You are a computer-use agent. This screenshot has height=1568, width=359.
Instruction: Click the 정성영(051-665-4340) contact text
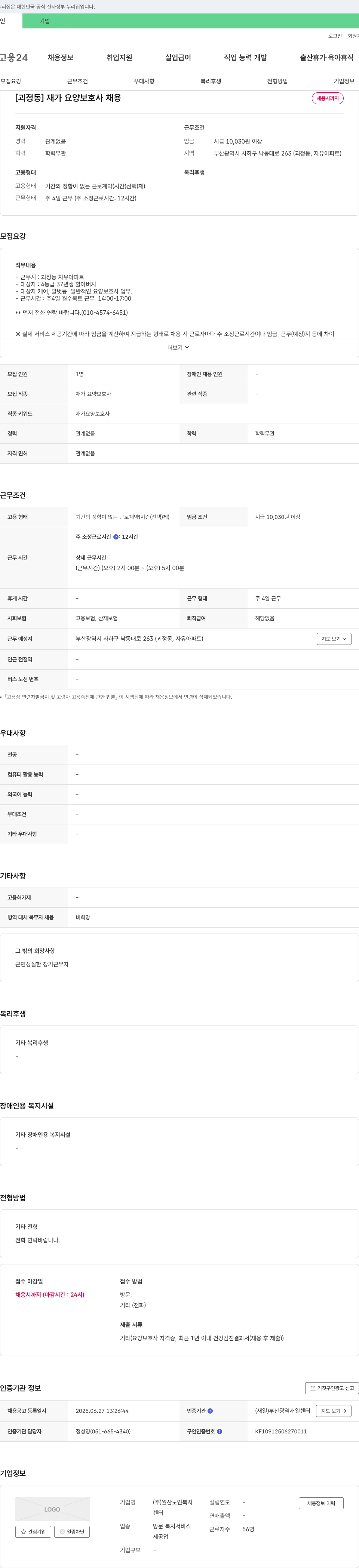[x=103, y=1432]
